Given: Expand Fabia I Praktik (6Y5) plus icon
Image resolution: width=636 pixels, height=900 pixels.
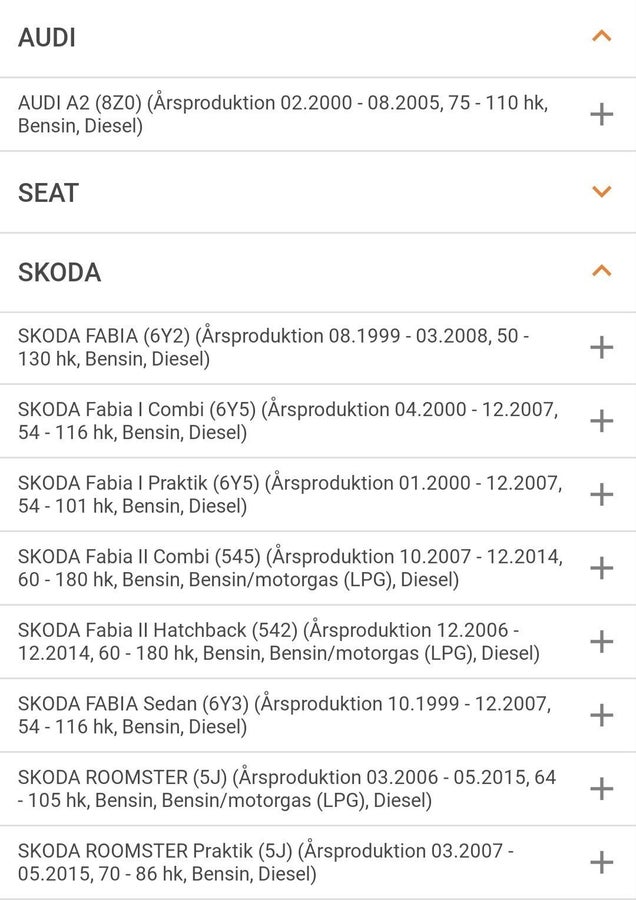Looking at the screenshot, I should (x=602, y=494).
